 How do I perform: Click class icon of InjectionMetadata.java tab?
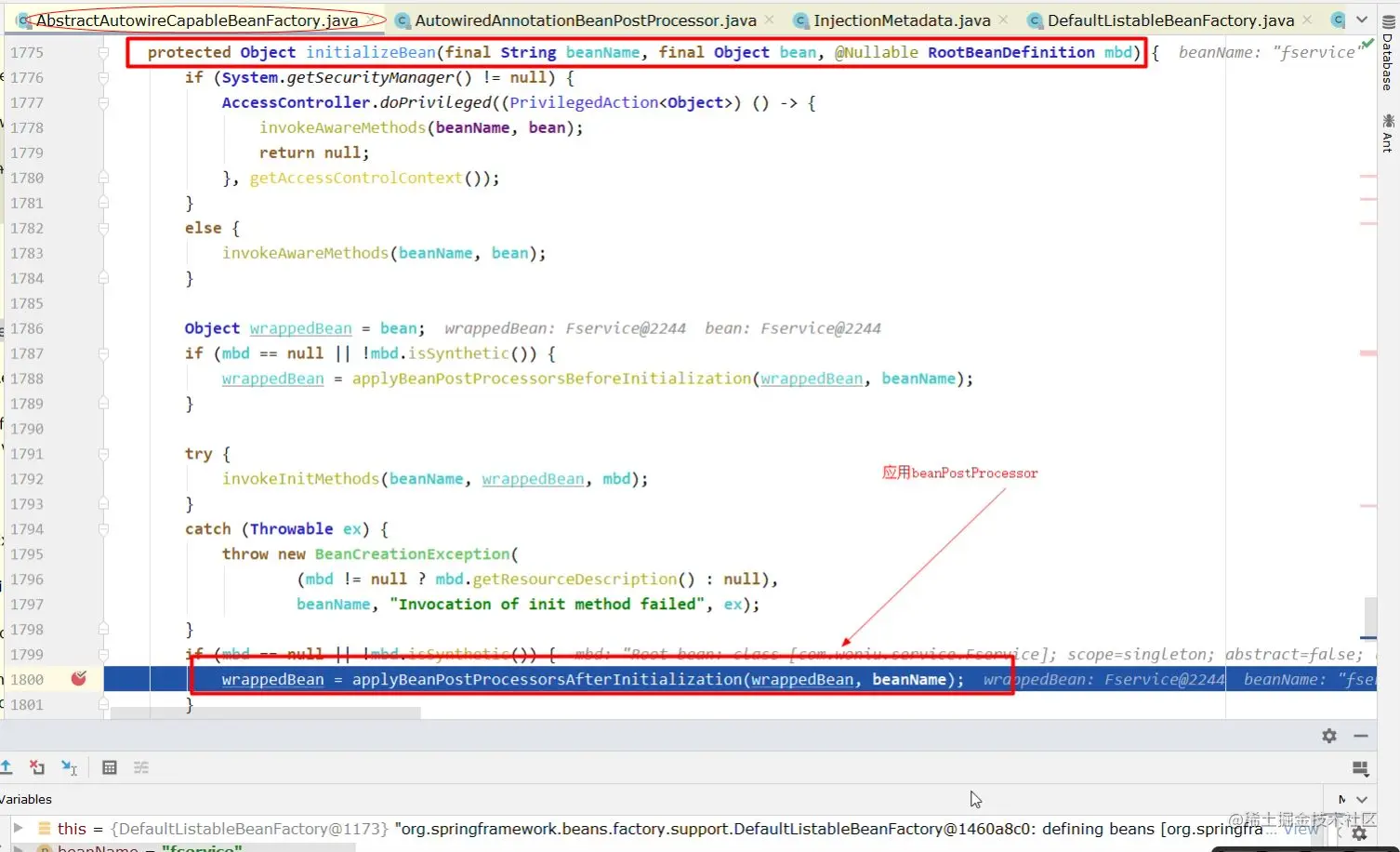click(801, 20)
